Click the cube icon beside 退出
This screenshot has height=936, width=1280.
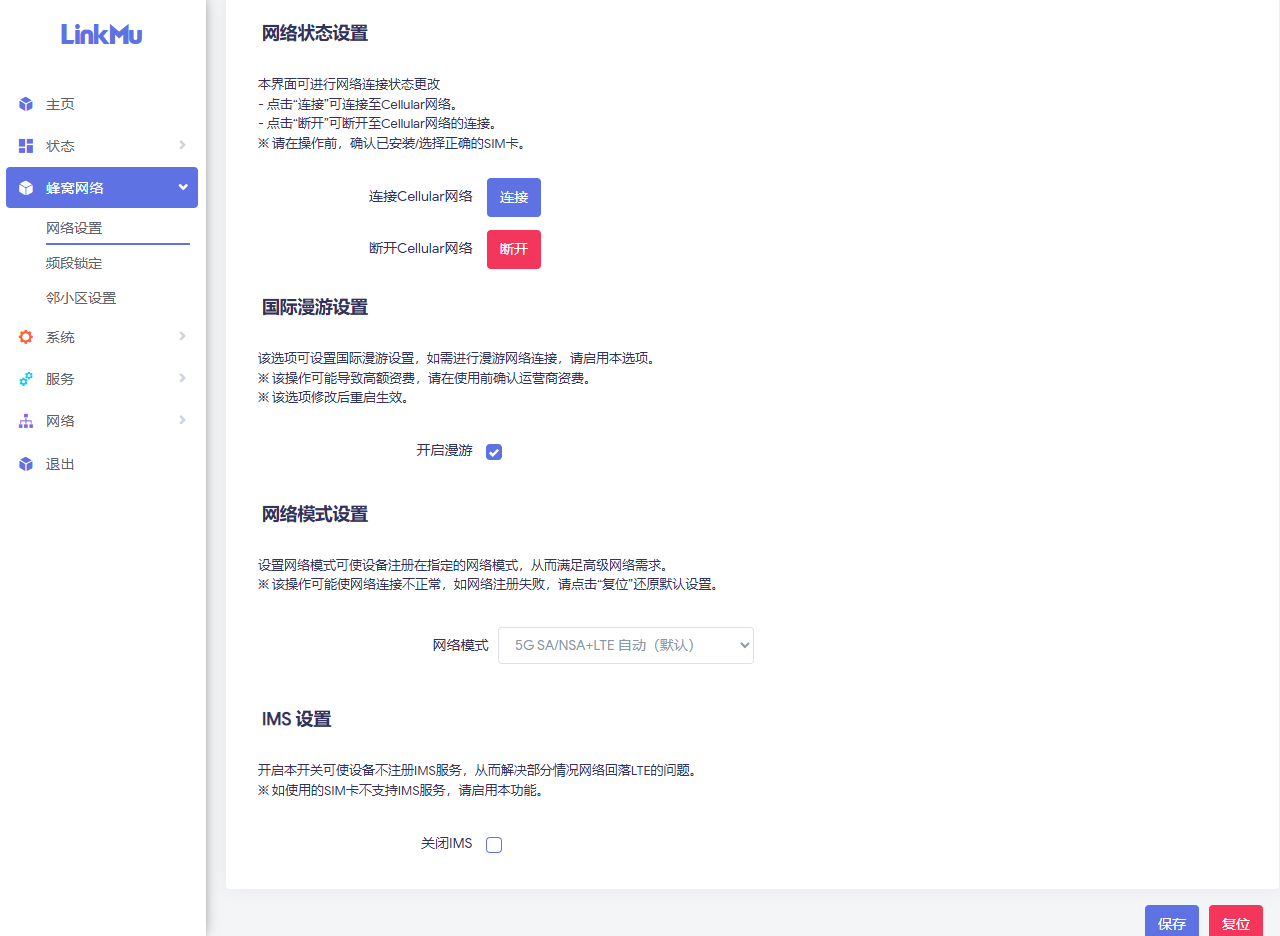point(26,464)
